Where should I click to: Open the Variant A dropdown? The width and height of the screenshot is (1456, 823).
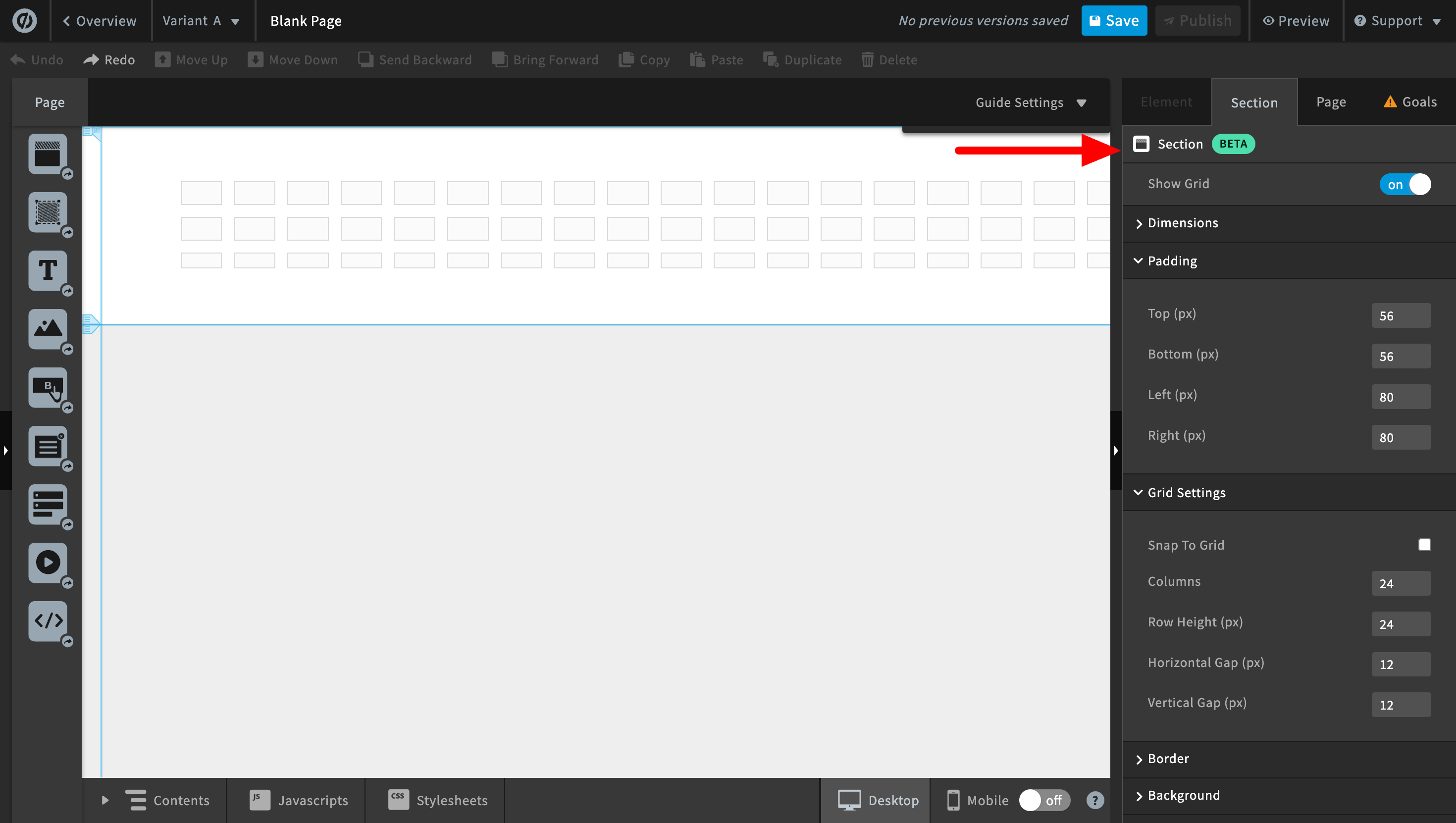pos(201,21)
